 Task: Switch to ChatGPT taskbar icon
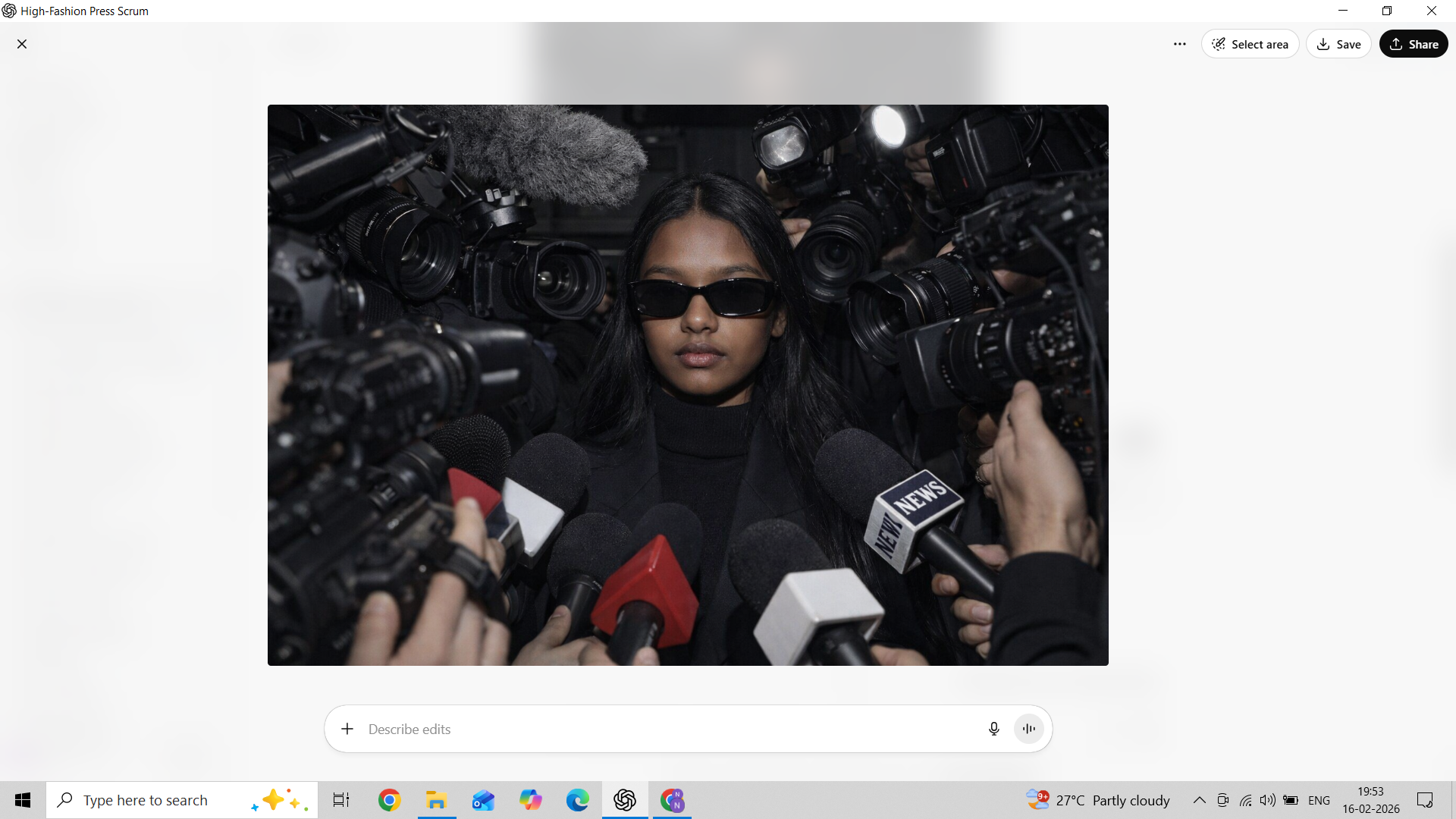[x=625, y=800]
